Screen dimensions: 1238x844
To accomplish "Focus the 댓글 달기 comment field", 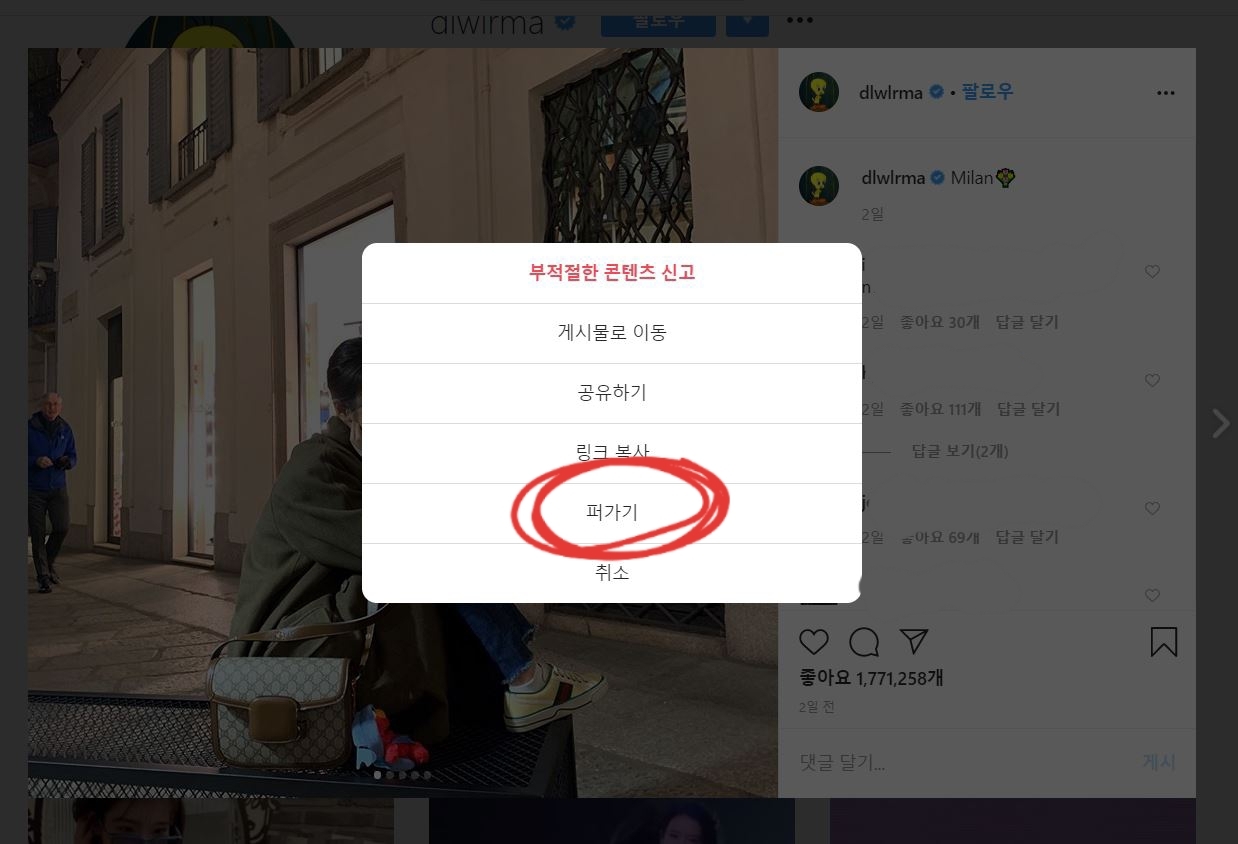I will click(960, 762).
